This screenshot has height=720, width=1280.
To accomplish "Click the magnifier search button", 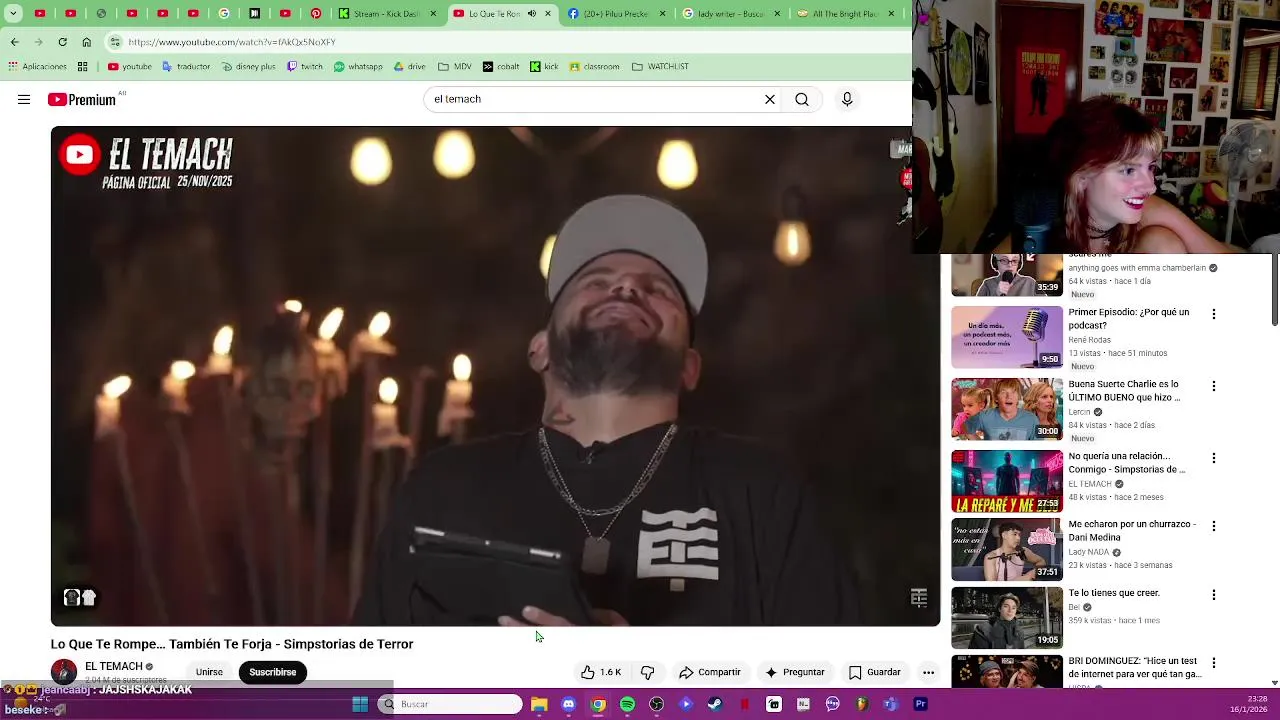I will coord(802,99).
